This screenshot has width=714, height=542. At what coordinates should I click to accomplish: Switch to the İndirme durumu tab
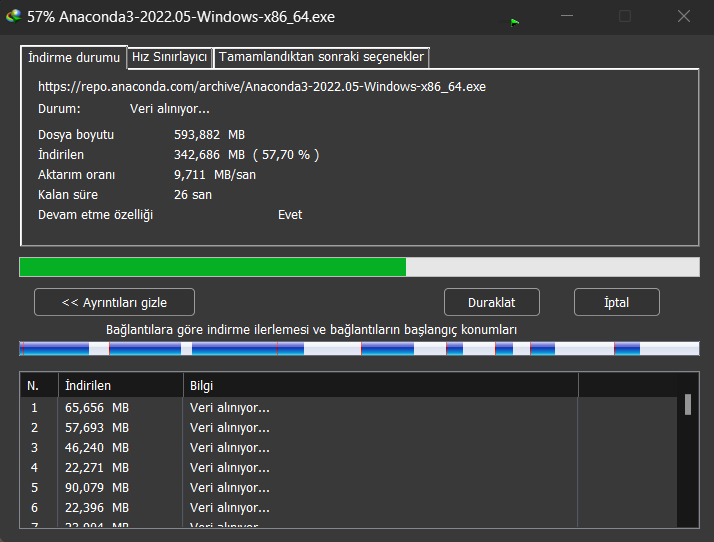point(74,57)
